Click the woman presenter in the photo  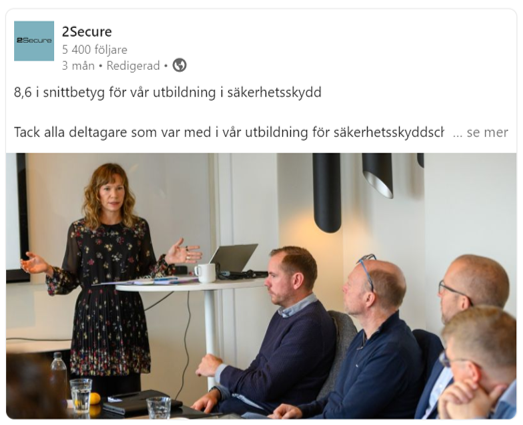coord(108,277)
